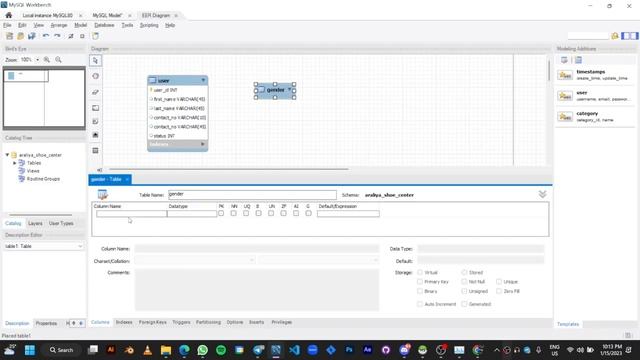Open the Templates tab on the right
This screenshot has height=360, width=640.
click(568, 324)
